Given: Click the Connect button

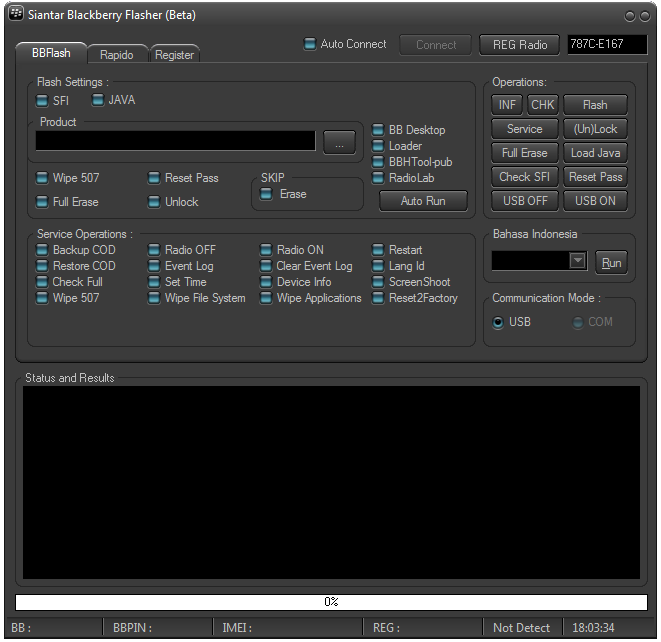Looking at the screenshot, I should point(436,45).
